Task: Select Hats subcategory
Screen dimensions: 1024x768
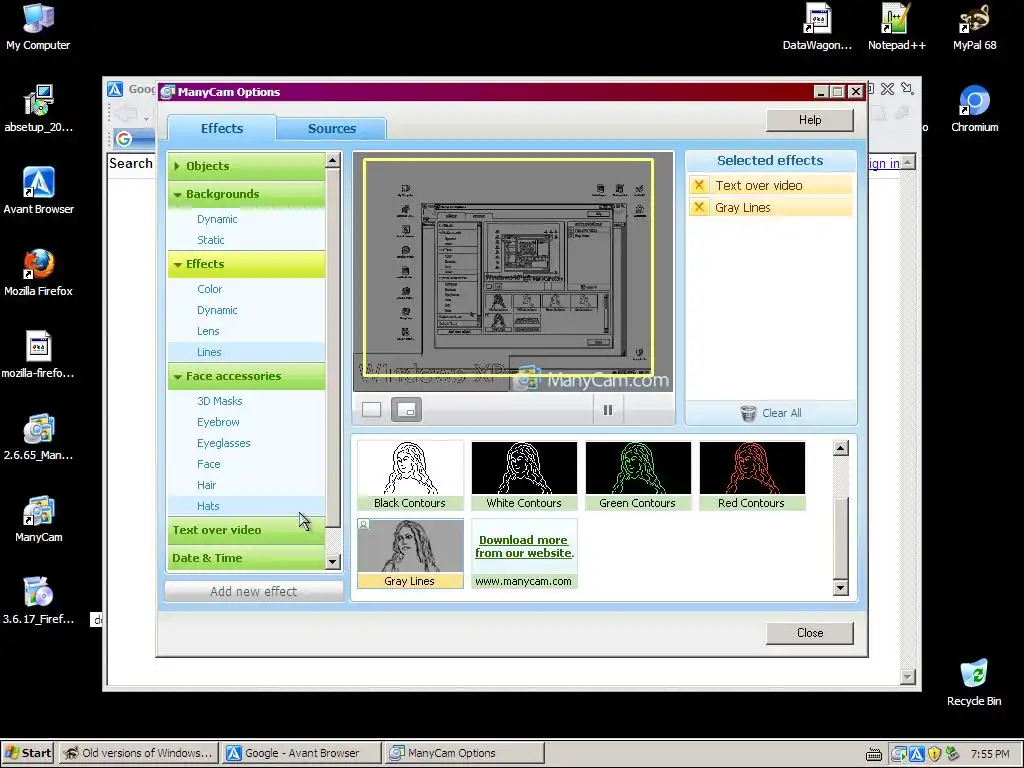Action: point(208,506)
